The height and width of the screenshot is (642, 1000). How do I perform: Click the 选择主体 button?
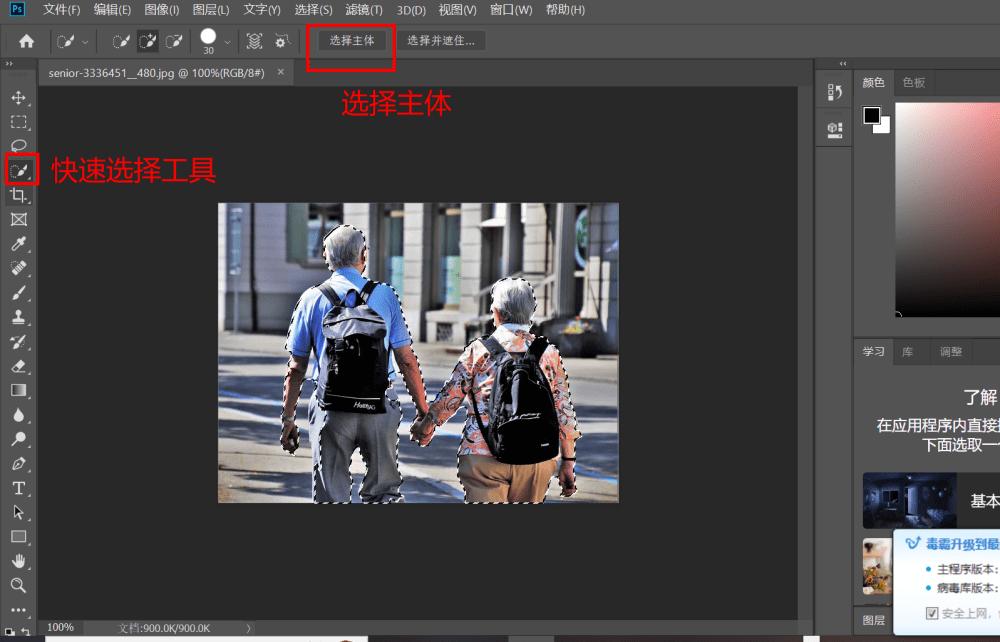(350, 40)
